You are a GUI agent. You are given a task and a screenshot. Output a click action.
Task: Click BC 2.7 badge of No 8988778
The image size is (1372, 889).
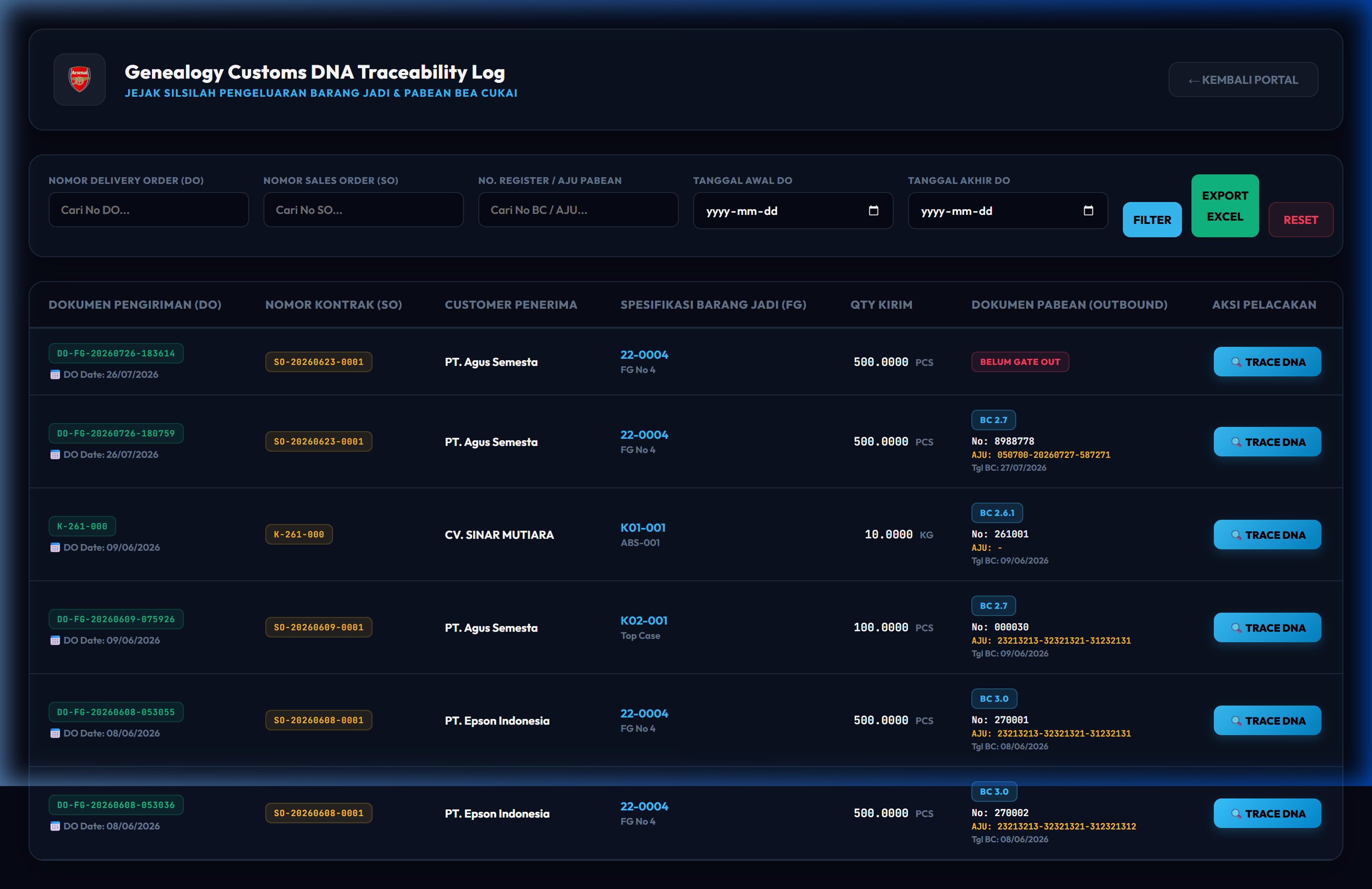click(x=993, y=420)
